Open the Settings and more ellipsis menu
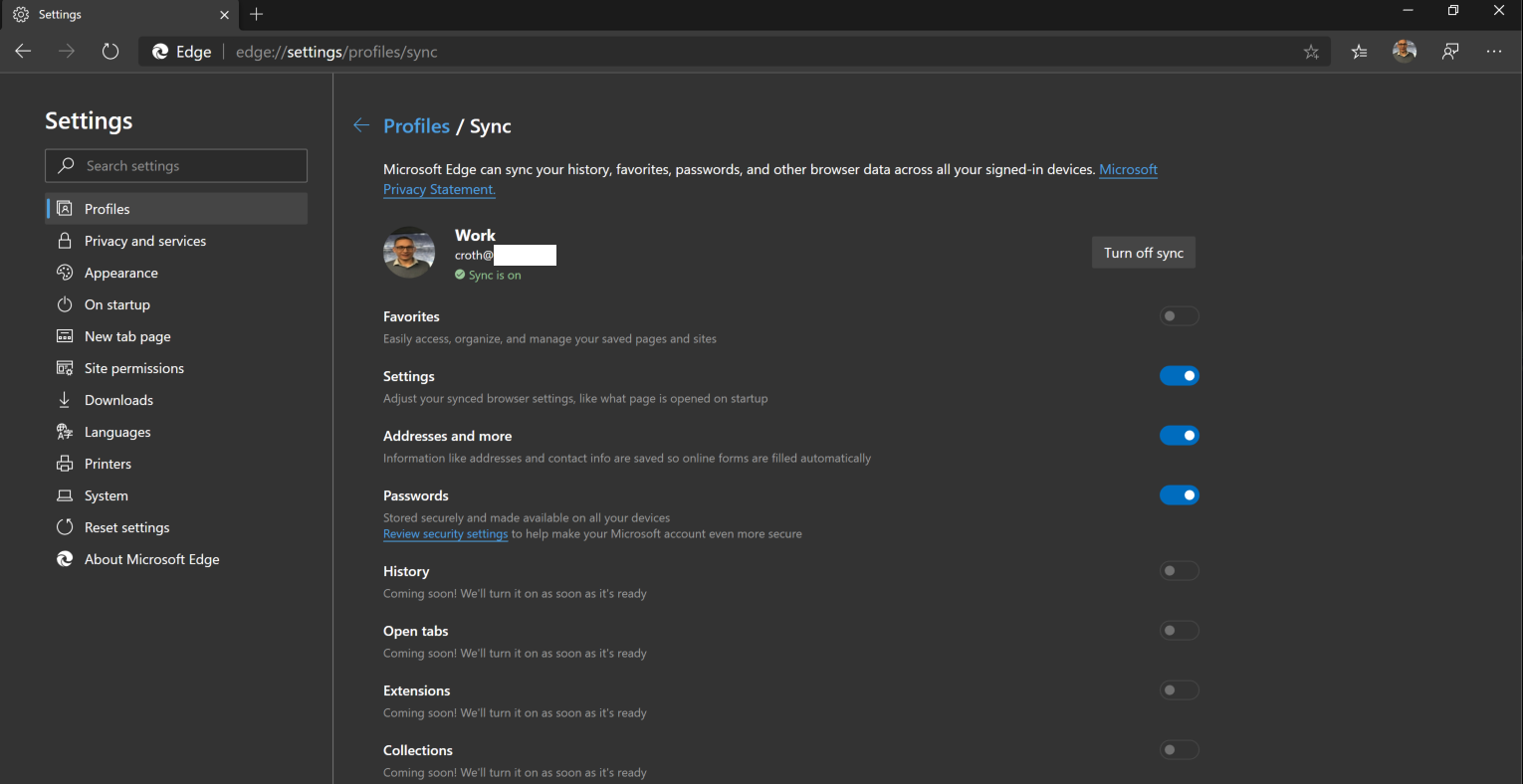1523x784 pixels. click(1494, 52)
